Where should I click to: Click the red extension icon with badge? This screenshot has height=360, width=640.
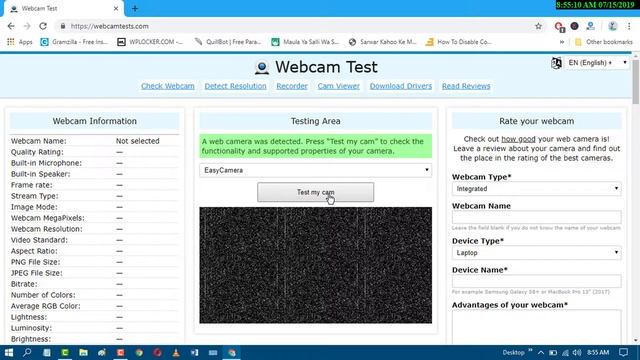(559, 27)
